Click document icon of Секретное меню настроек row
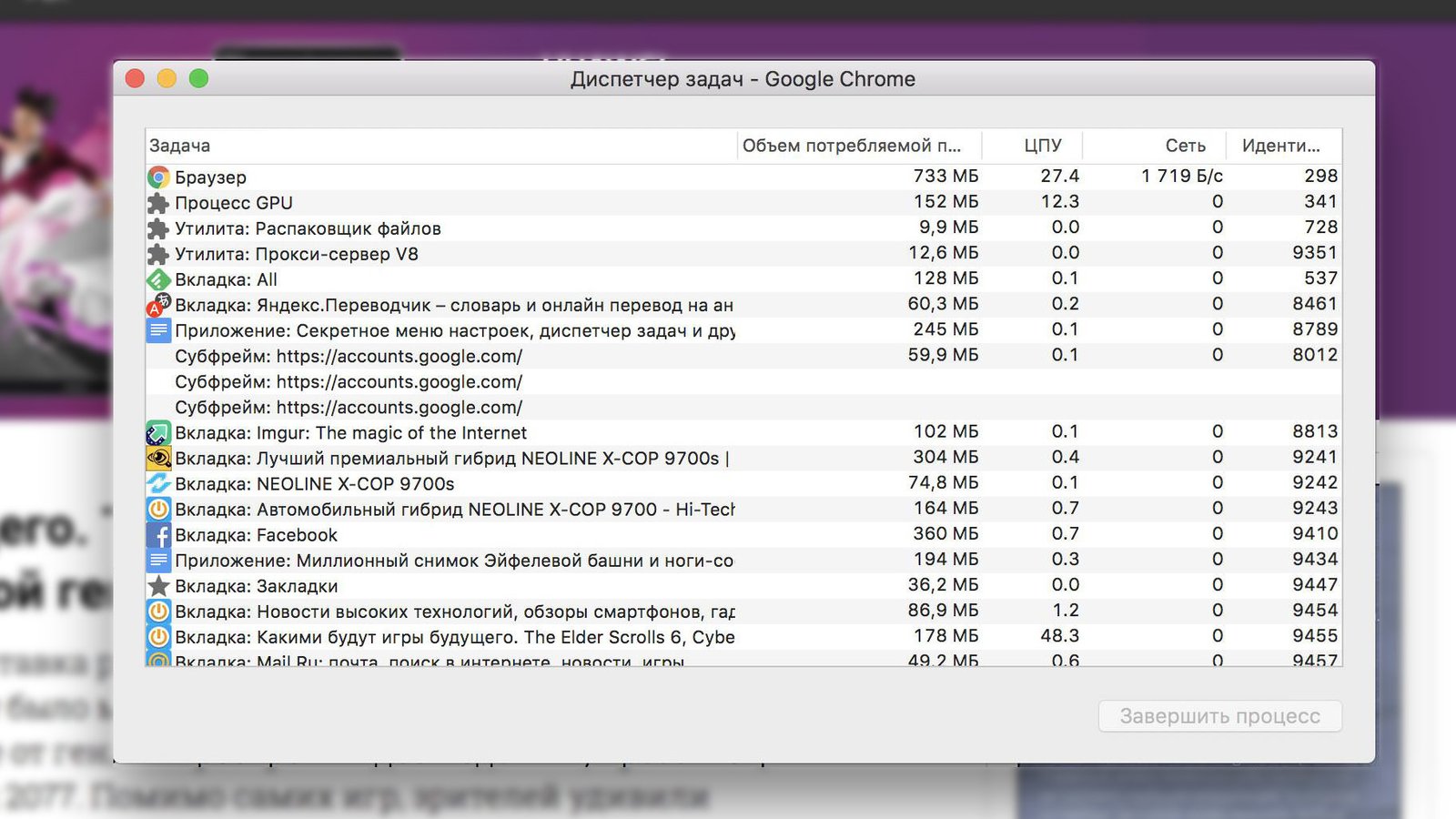This screenshot has height=819, width=1456. (158, 330)
